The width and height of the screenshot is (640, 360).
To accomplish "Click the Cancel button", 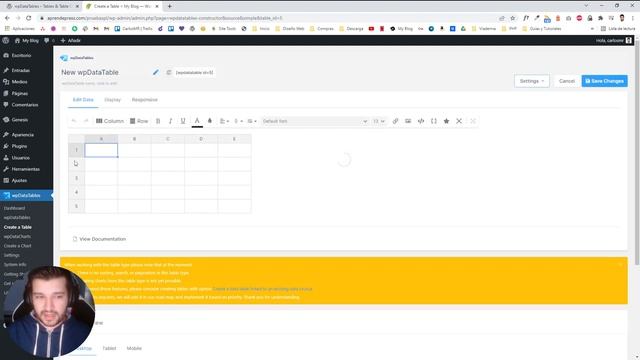I will click(x=567, y=81).
